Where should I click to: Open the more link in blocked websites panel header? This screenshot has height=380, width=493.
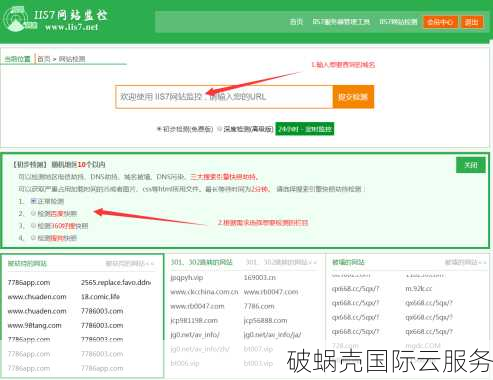pyautogui.click(x=465, y=263)
